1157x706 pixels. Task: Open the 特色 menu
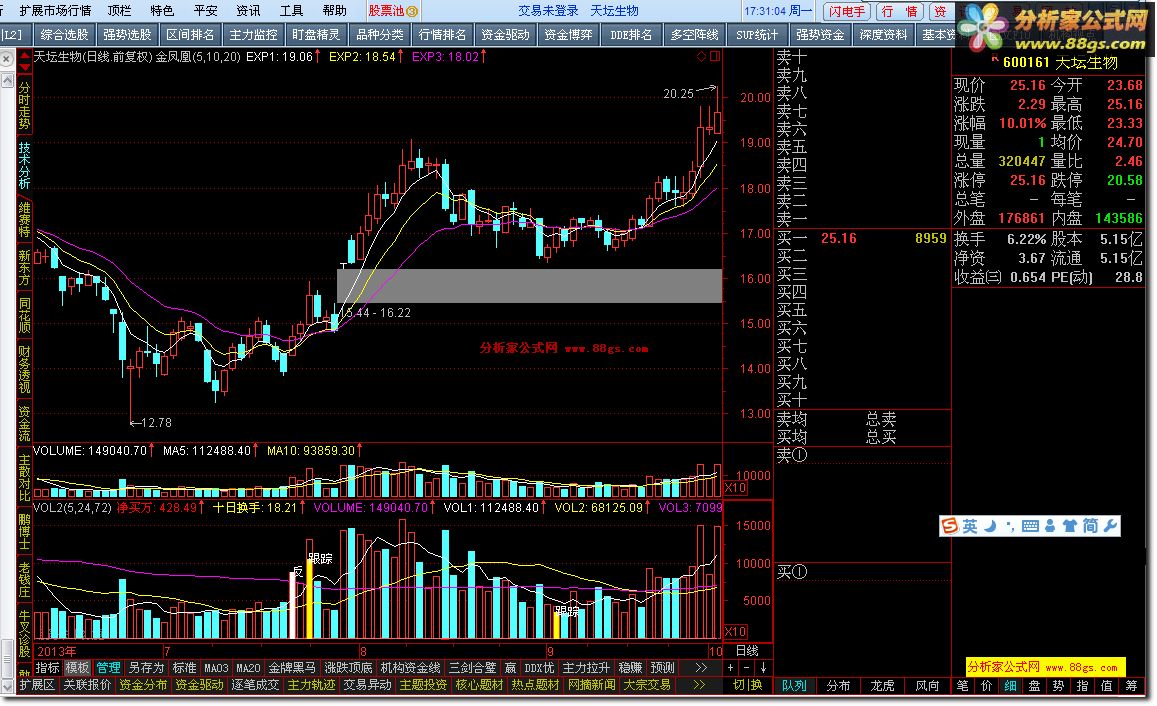[x=162, y=10]
